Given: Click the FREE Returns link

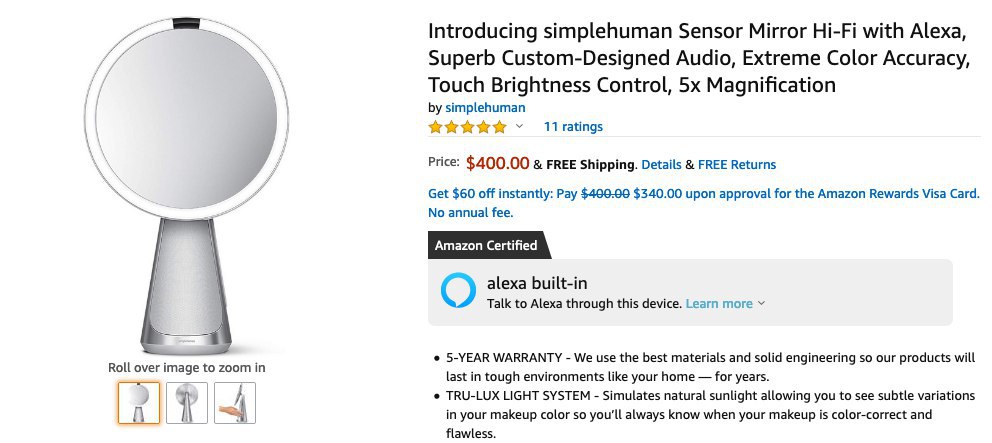Looking at the screenshot, I should [x=736, y=164].
